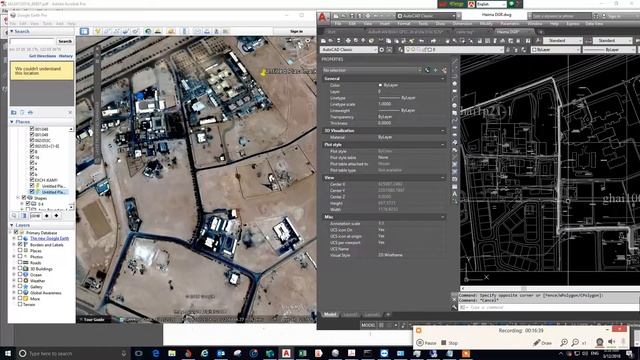640x360 pixels.
Task: Click the email icon in Google Earth toolbar
Action: click(197, 31)
